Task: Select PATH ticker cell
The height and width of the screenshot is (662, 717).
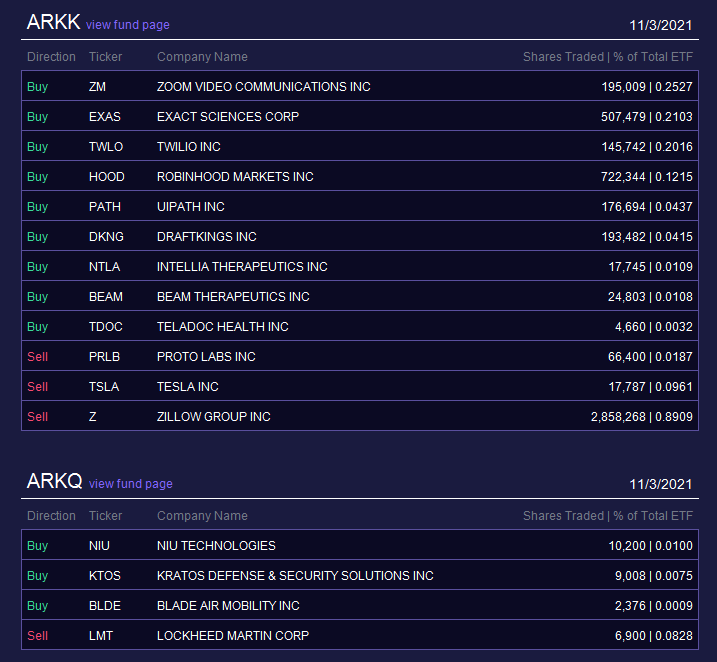Action: 105,207
